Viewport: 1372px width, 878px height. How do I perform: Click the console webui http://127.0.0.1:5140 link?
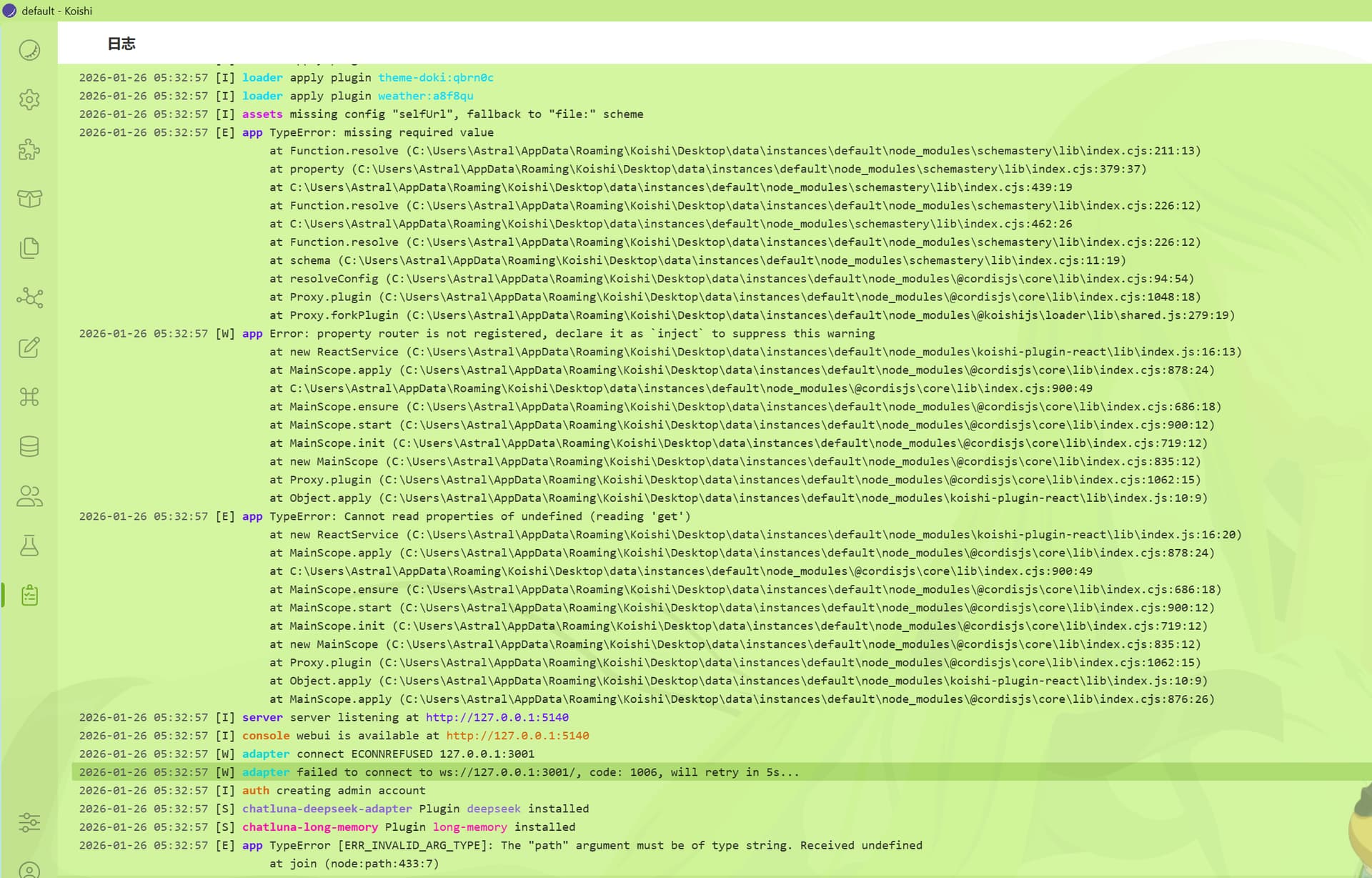point(517,736)
